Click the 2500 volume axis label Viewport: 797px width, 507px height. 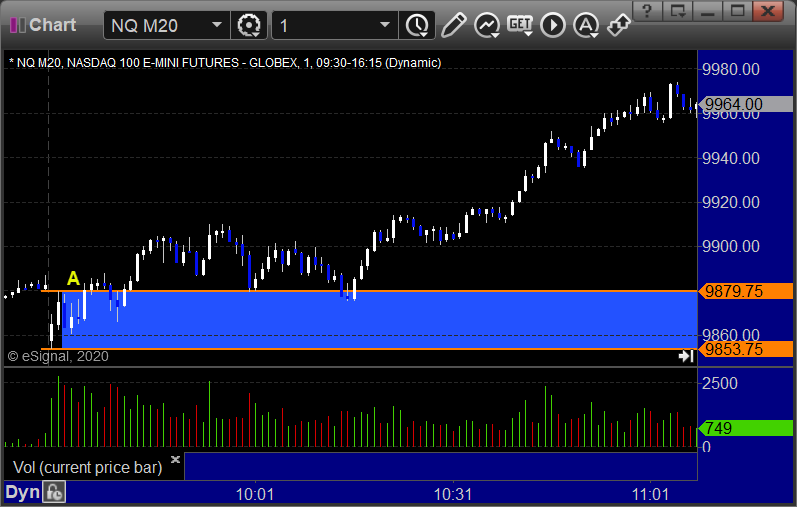tap(719, 383)
